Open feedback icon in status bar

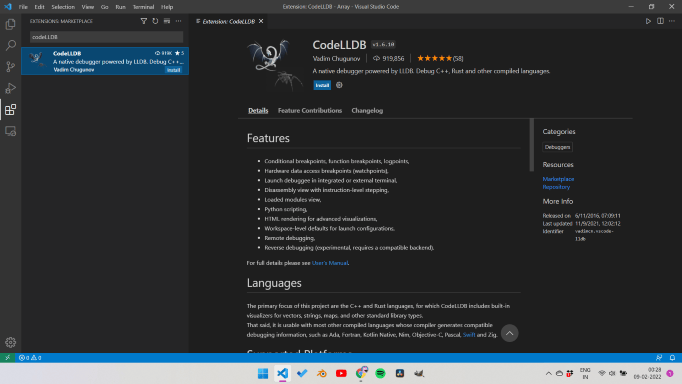click(x=659, y=357)
